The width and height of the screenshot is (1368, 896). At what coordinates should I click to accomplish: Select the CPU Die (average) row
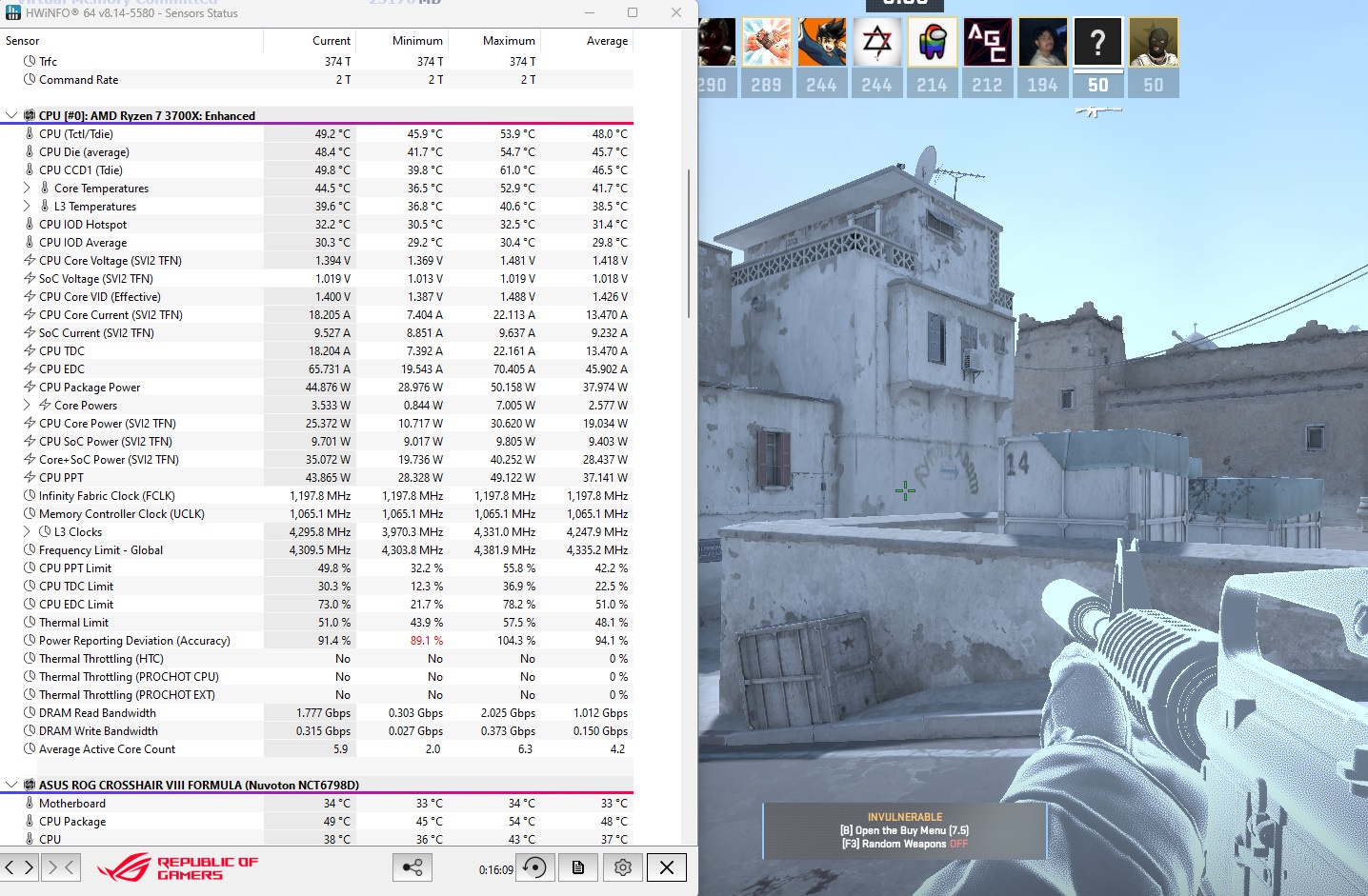pos(316,152)
